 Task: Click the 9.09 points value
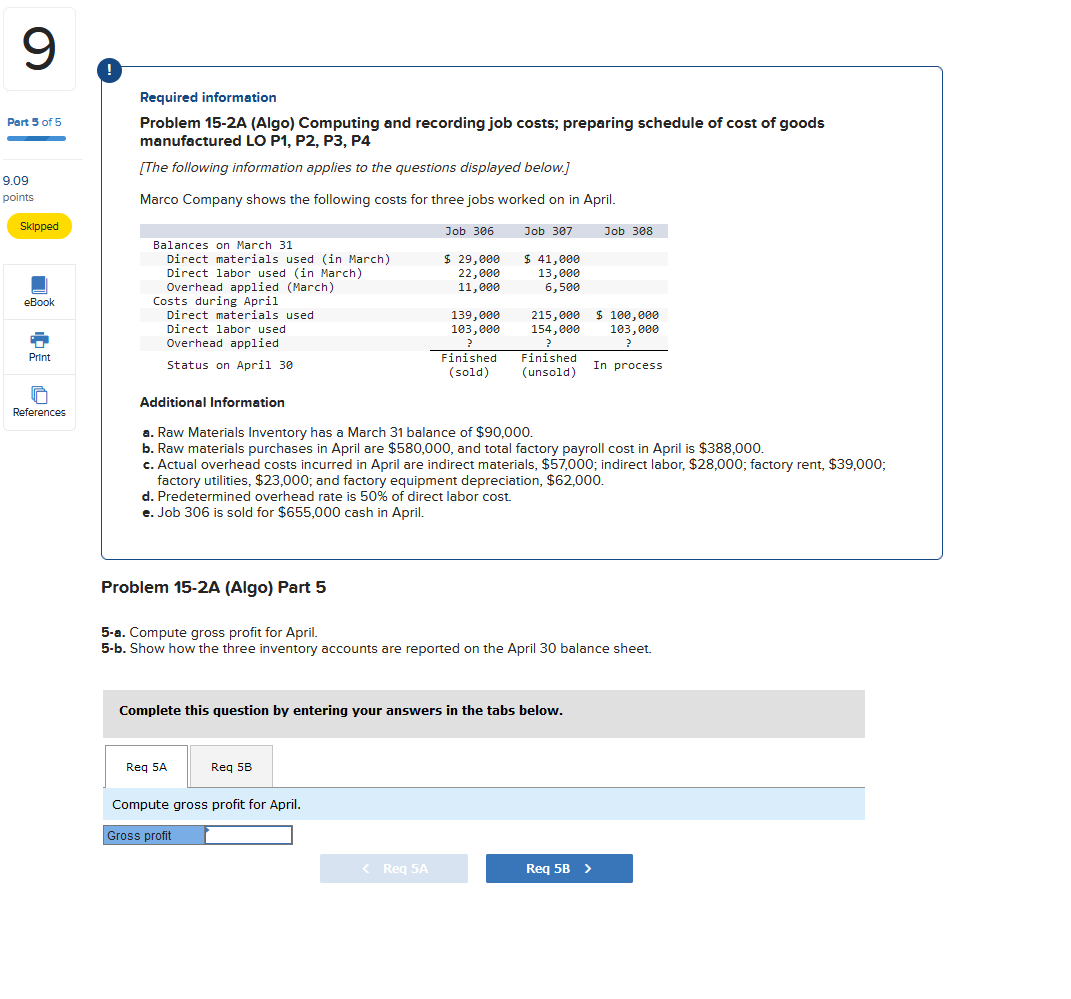(16, 181)
